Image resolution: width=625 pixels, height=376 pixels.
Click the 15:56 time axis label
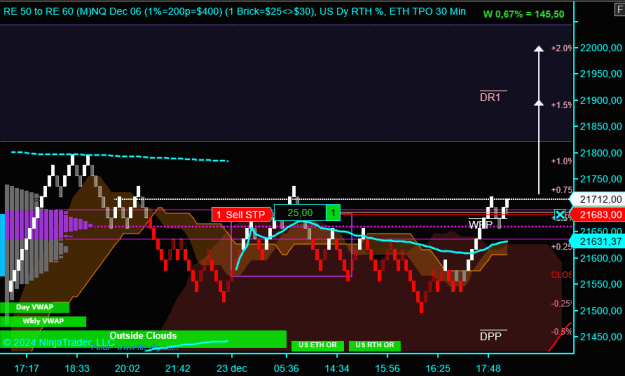[x=387, y=368]
